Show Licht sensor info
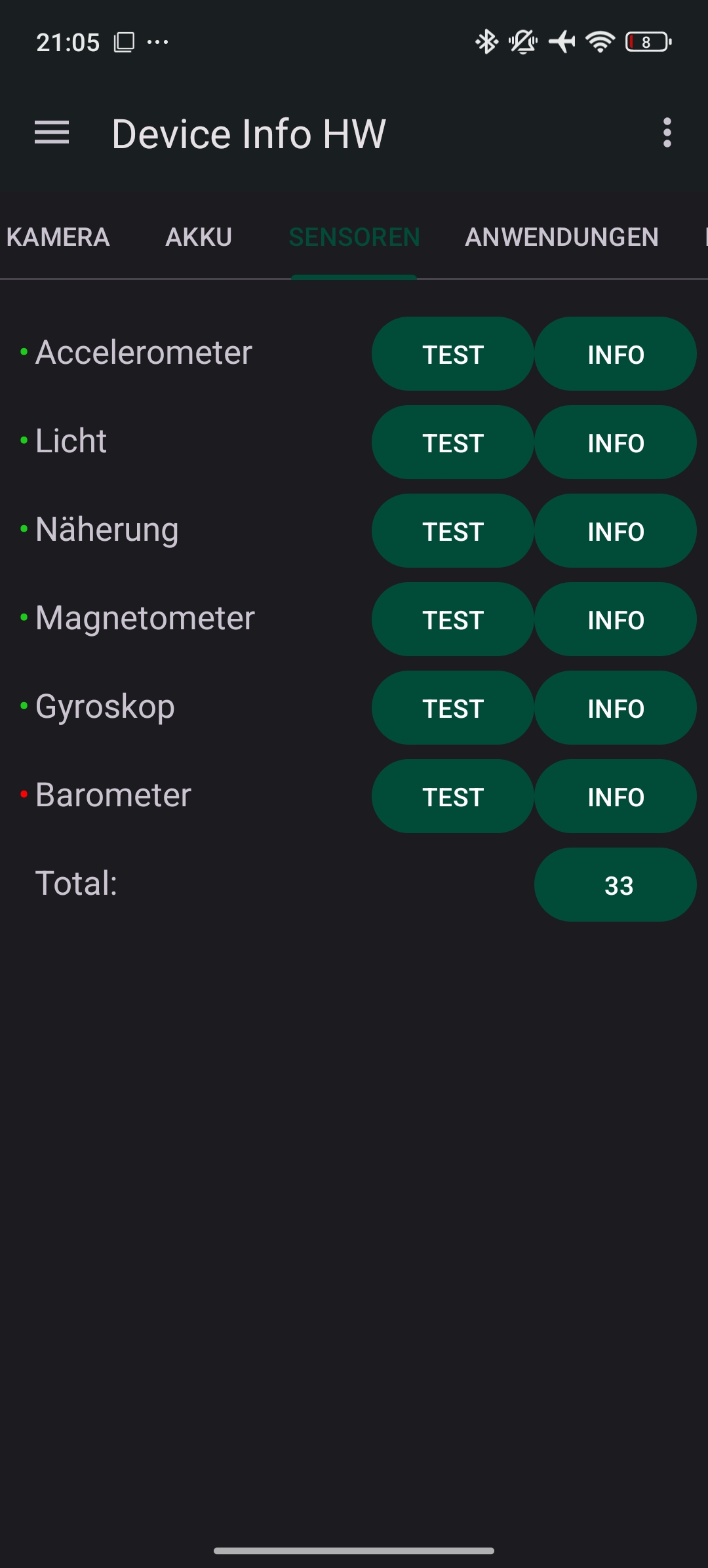708x1568 pixels. [615, 442]
